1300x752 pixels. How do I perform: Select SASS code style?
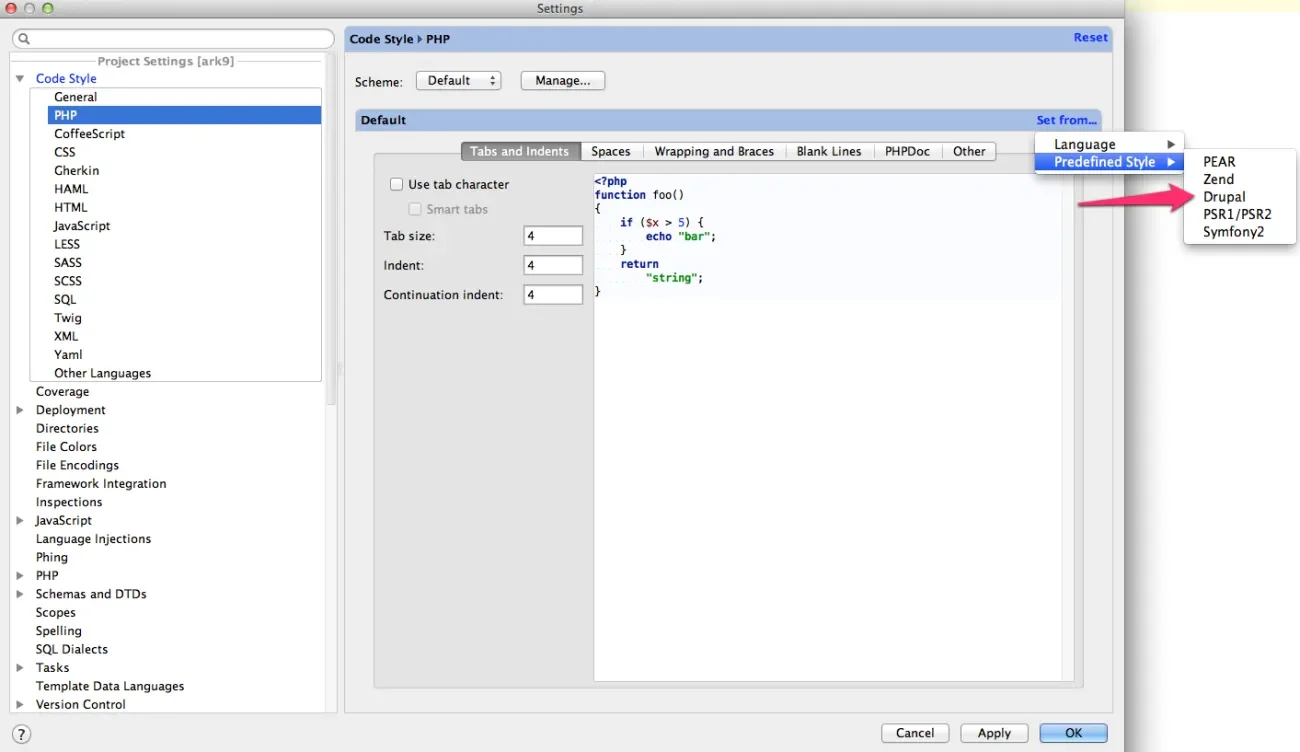(x=68, y=263)
